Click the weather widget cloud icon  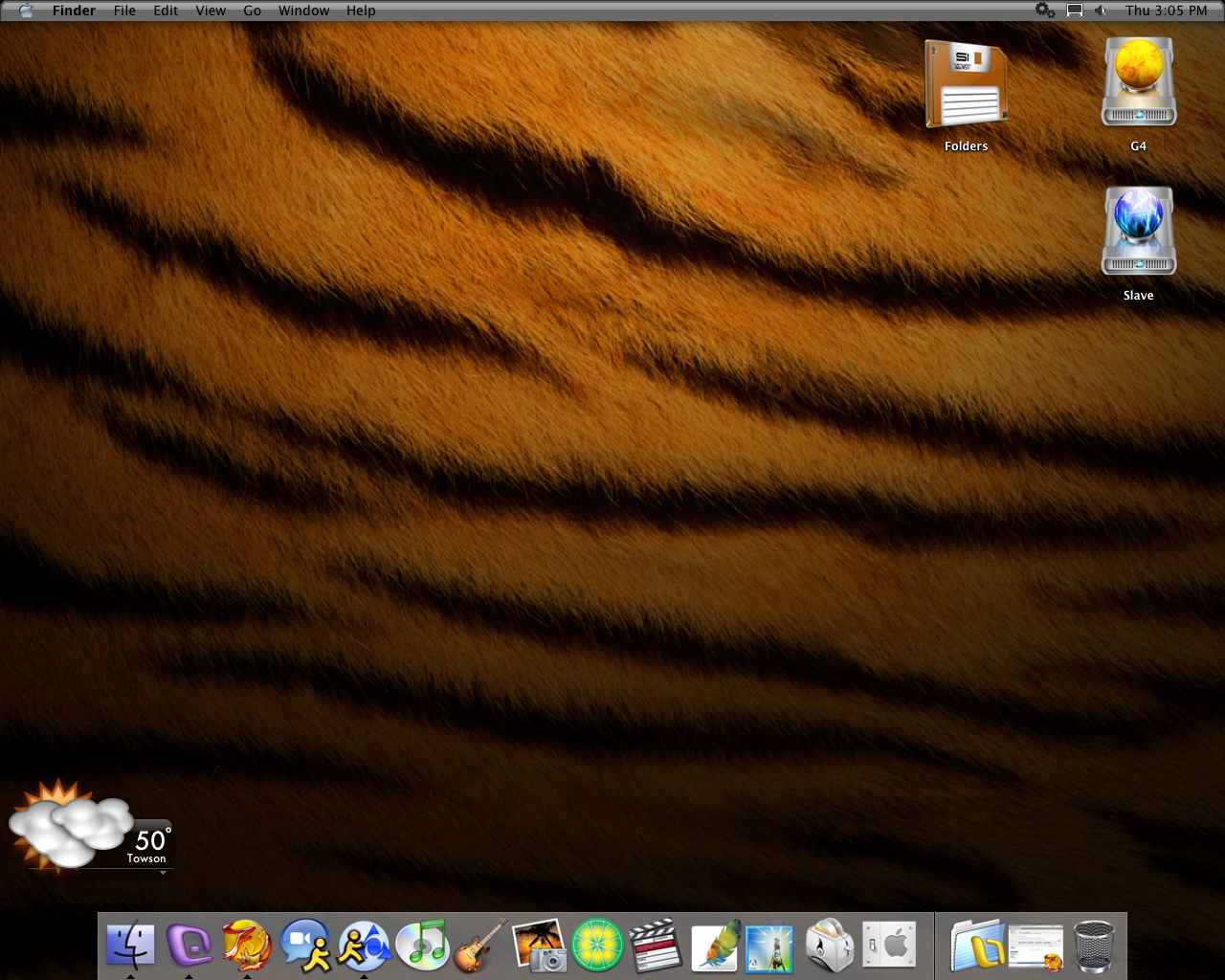[x=69, y=825]
